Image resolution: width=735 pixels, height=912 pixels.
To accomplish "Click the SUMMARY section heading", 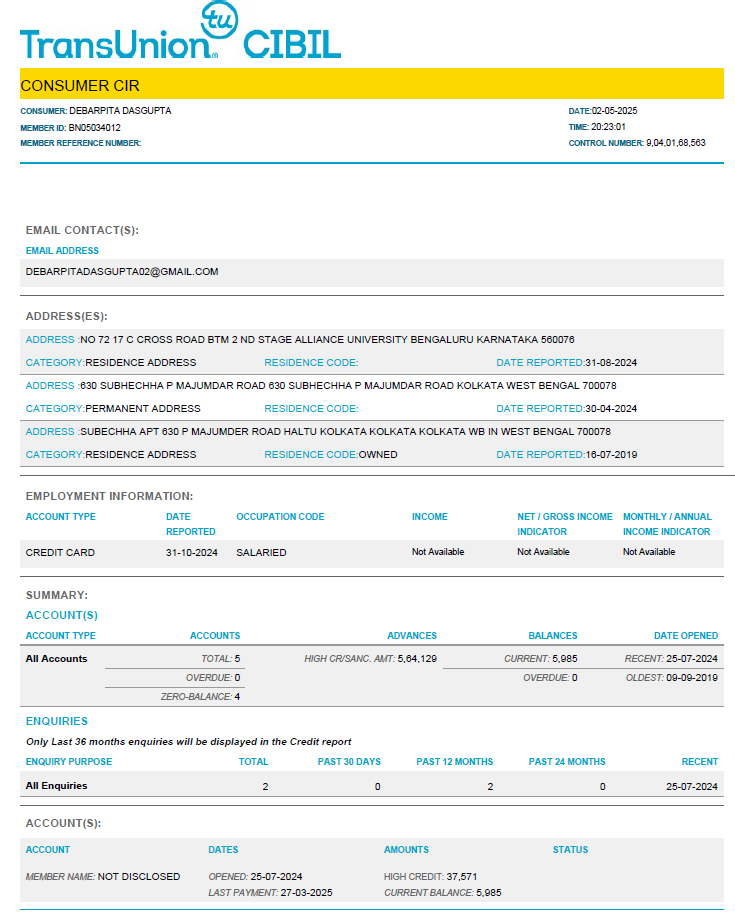I will [x=56, y=595].
